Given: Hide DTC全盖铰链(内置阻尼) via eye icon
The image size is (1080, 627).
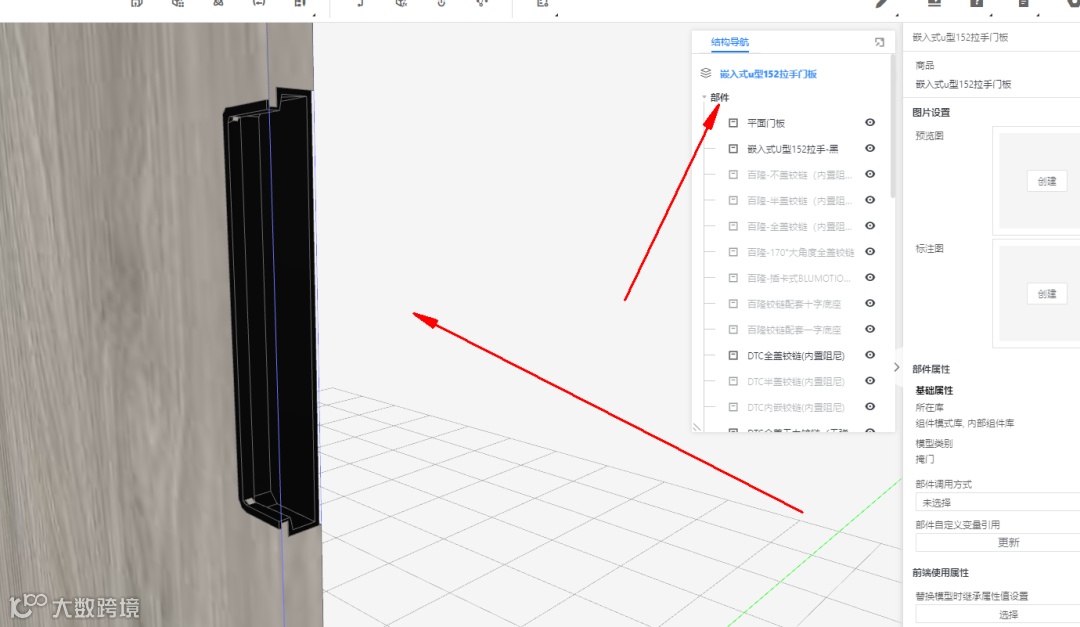Looking at the screenshot, I should pos(870,355).
